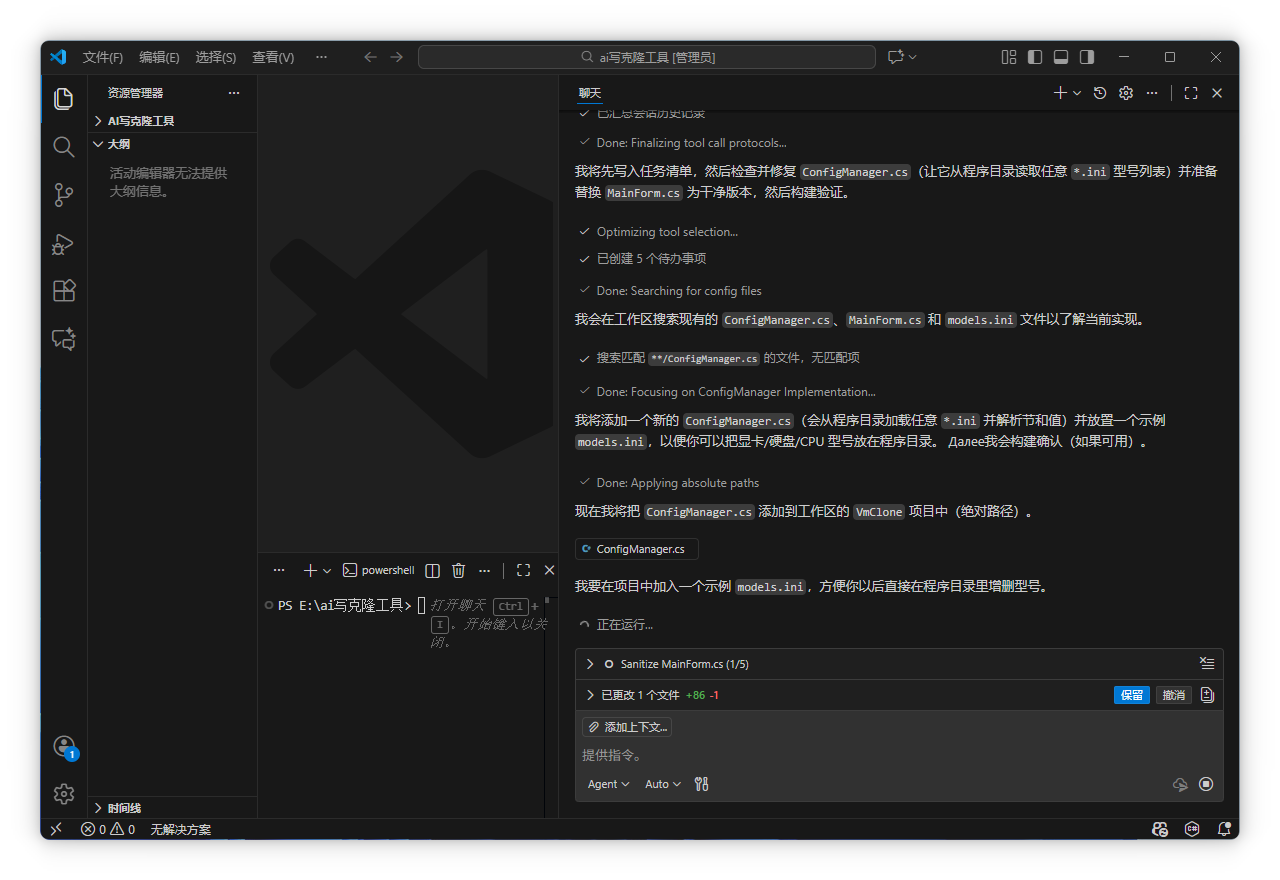This screenshot has height=880, width=1280.
Task: Open the Agent mode dropdown
Action: [608, 784]
